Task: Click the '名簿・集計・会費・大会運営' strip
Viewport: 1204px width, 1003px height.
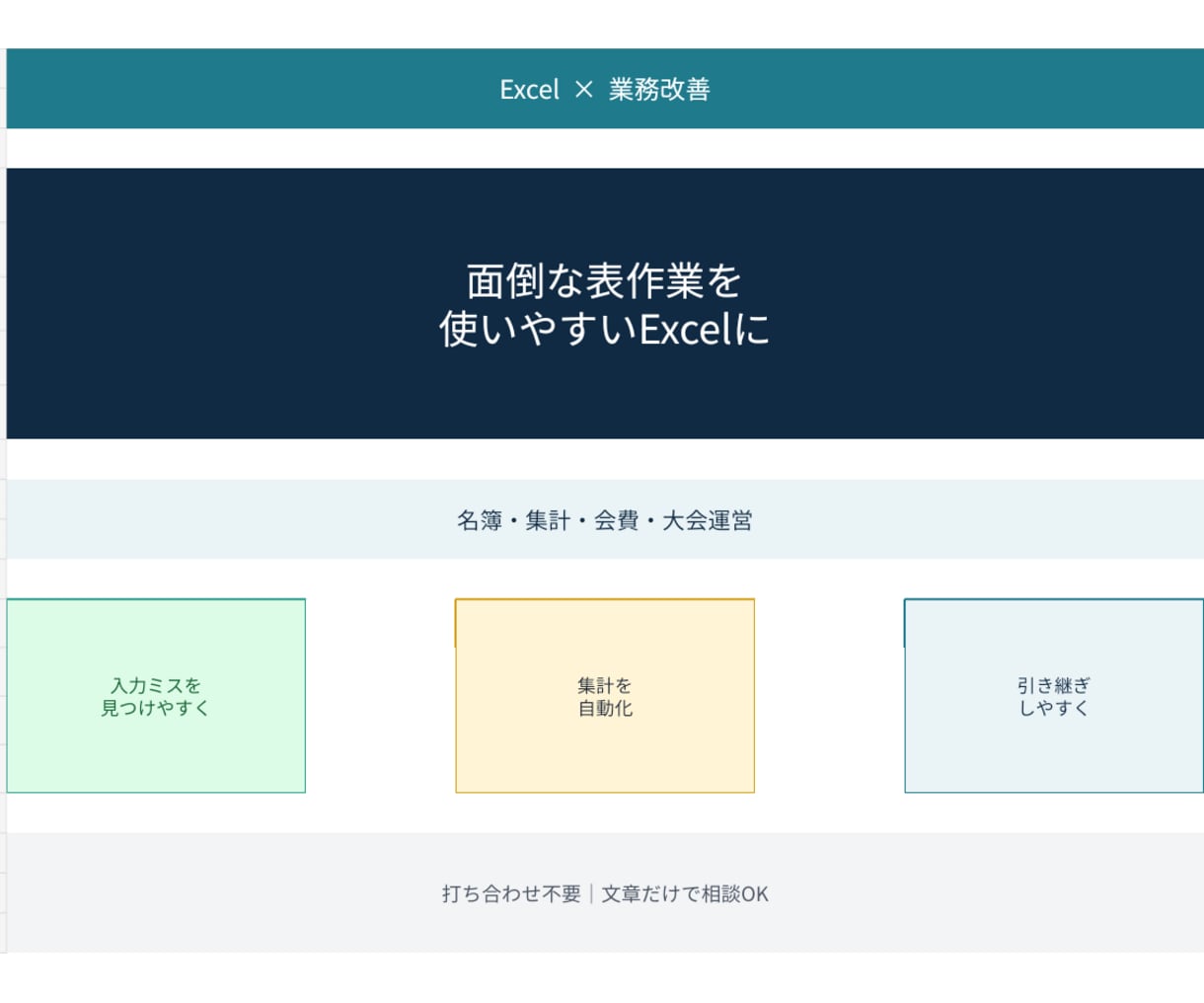Action: (605, 519)
